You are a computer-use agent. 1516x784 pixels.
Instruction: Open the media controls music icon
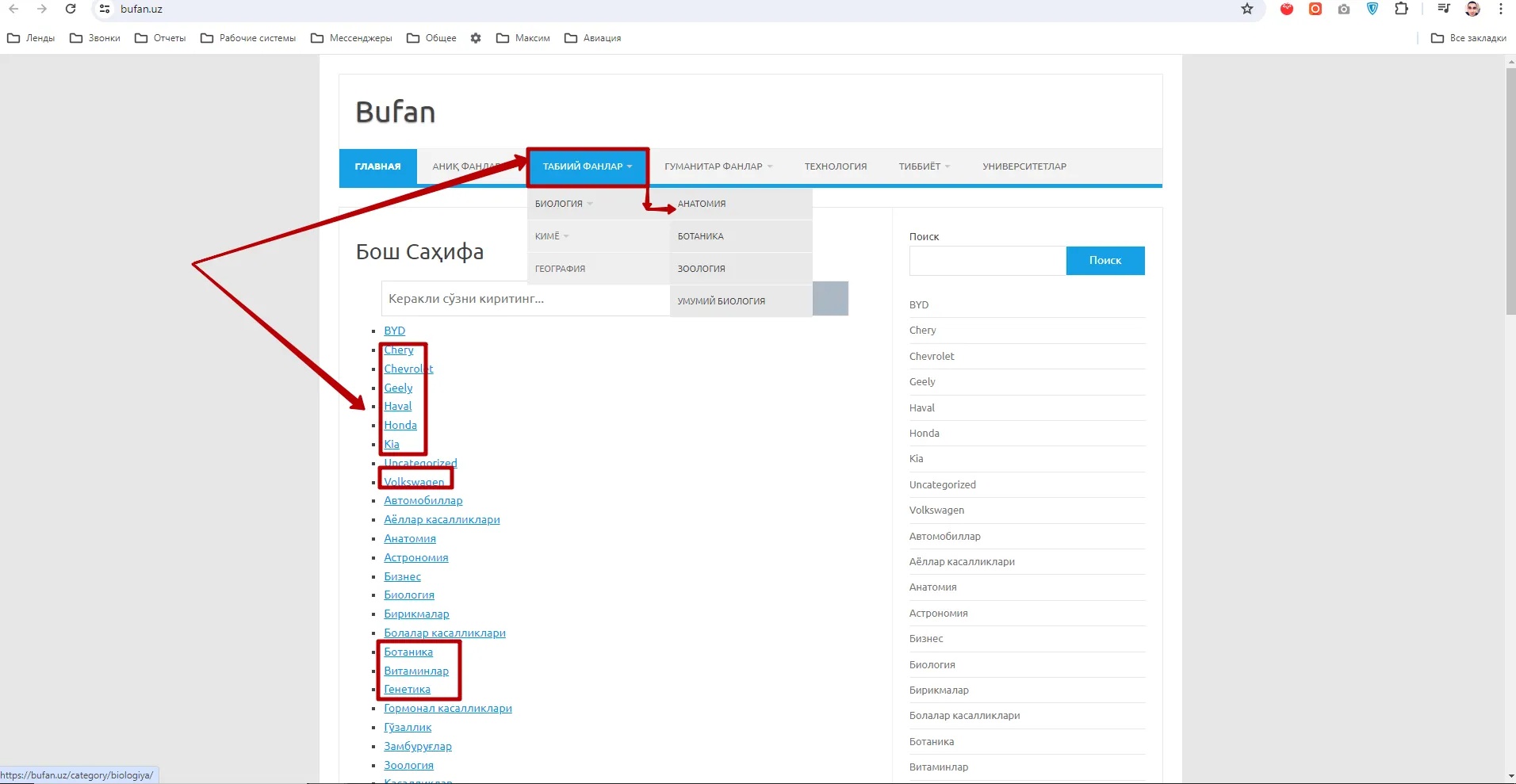(1444, 9)
